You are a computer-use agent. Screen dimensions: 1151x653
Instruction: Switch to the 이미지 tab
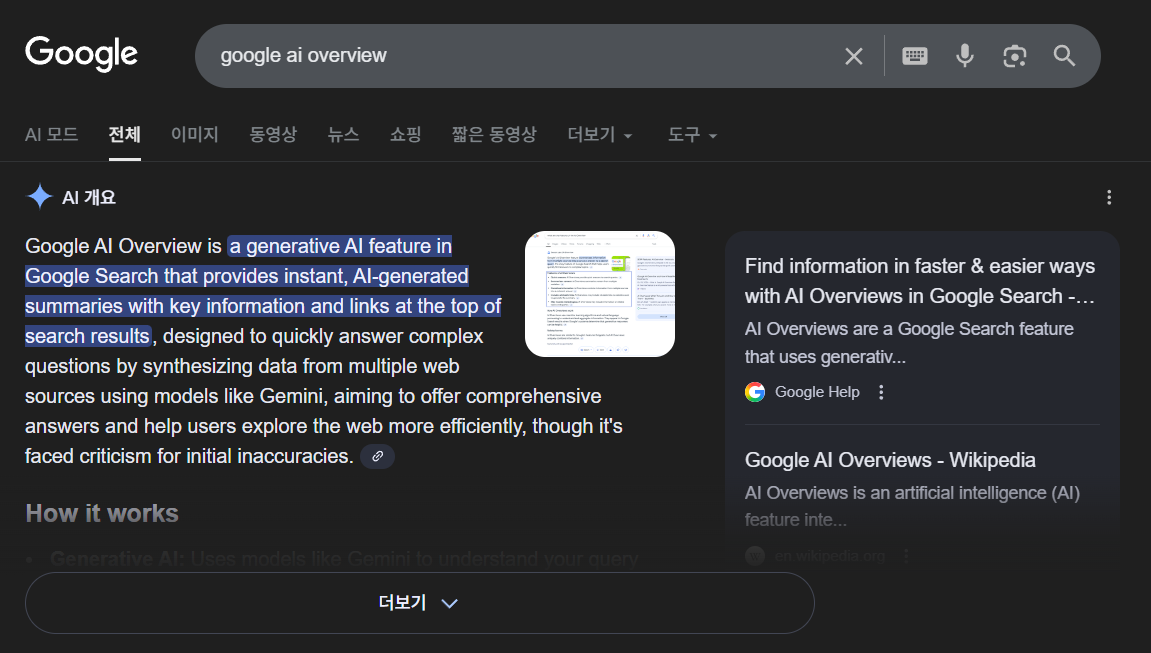click(x=194, y=135)
